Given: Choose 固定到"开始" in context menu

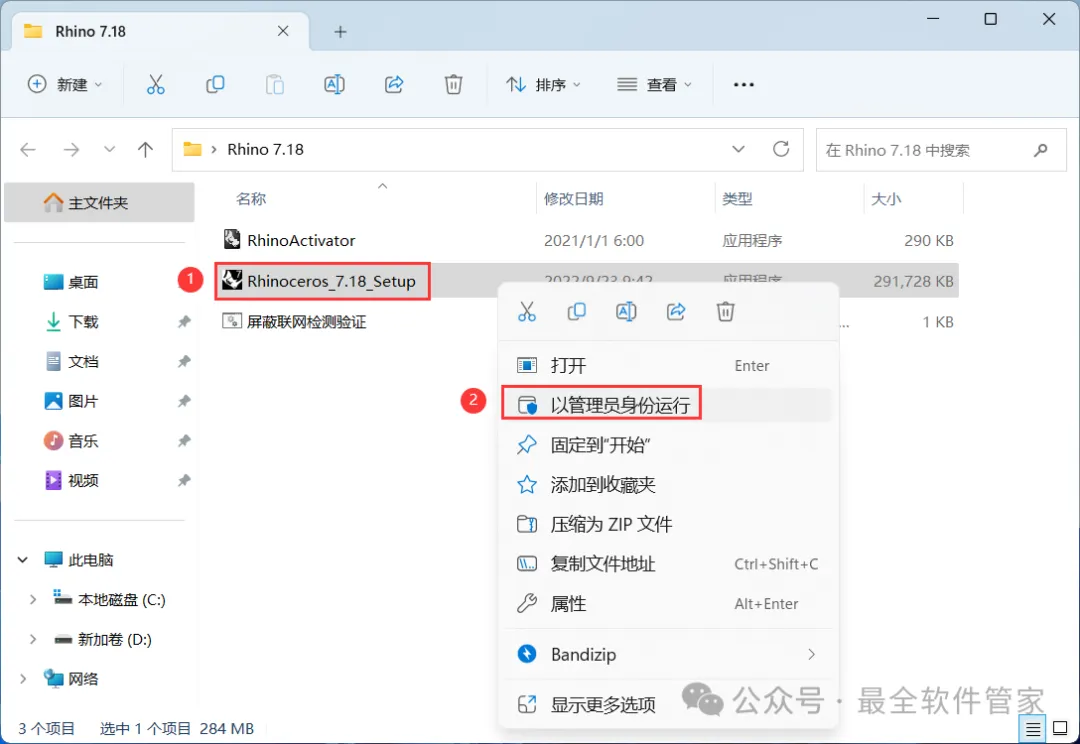Looking at the screenshot, I should tap(665, 444).
